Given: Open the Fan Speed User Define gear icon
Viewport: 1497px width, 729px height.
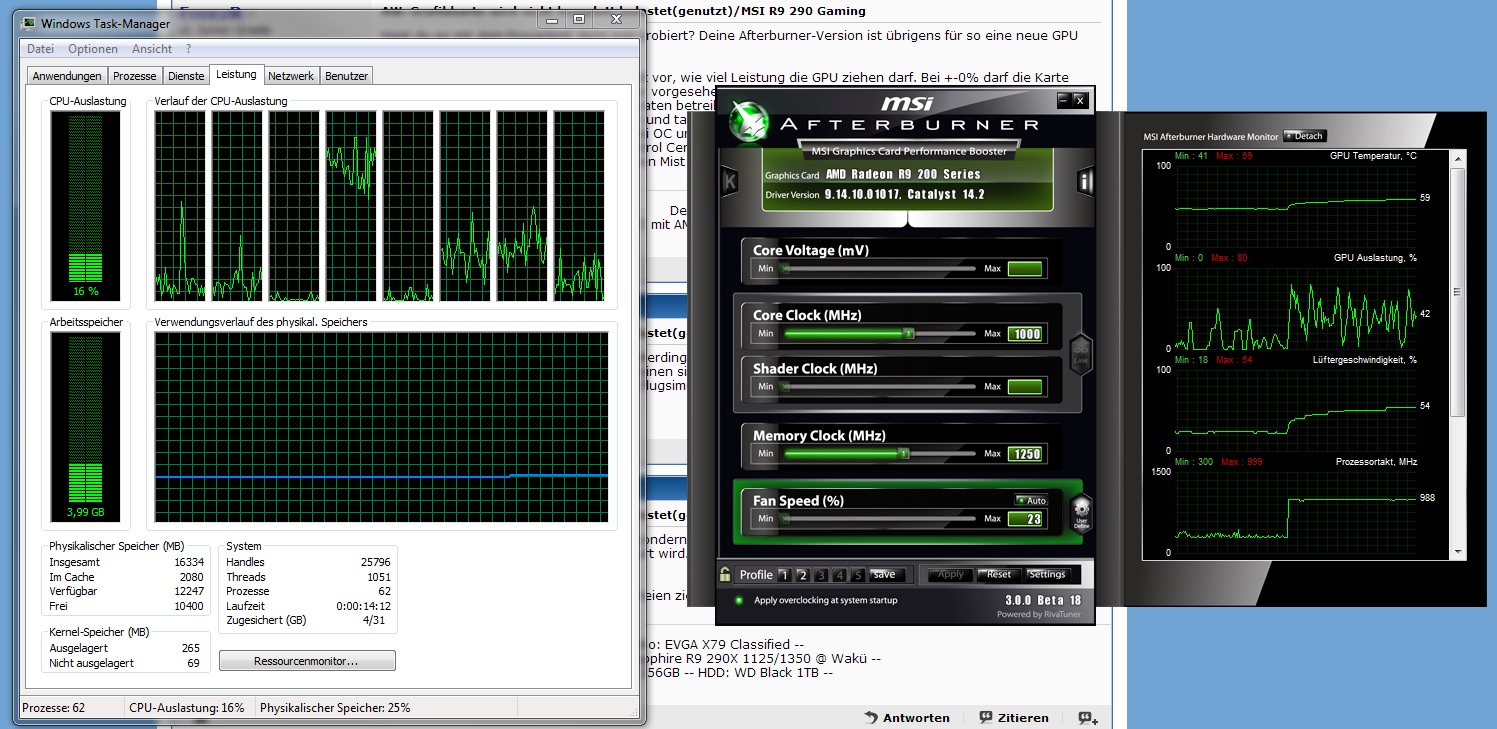Looking at the screenshot, I should point(1080,513).
